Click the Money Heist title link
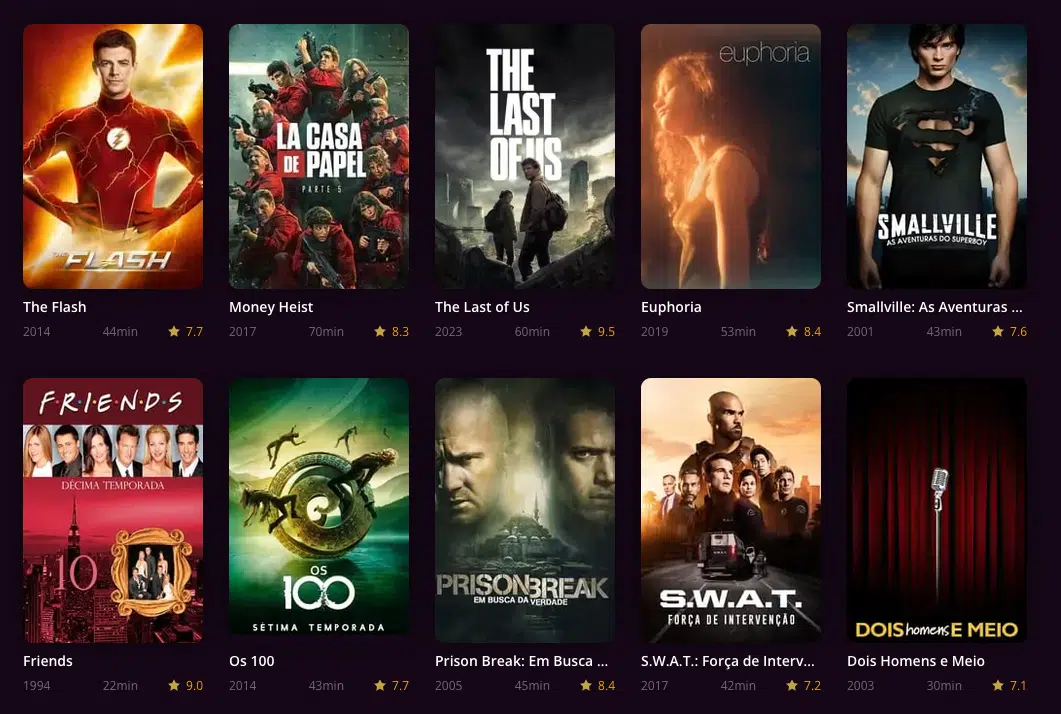 pyautogui.click(x=271, y=307)
